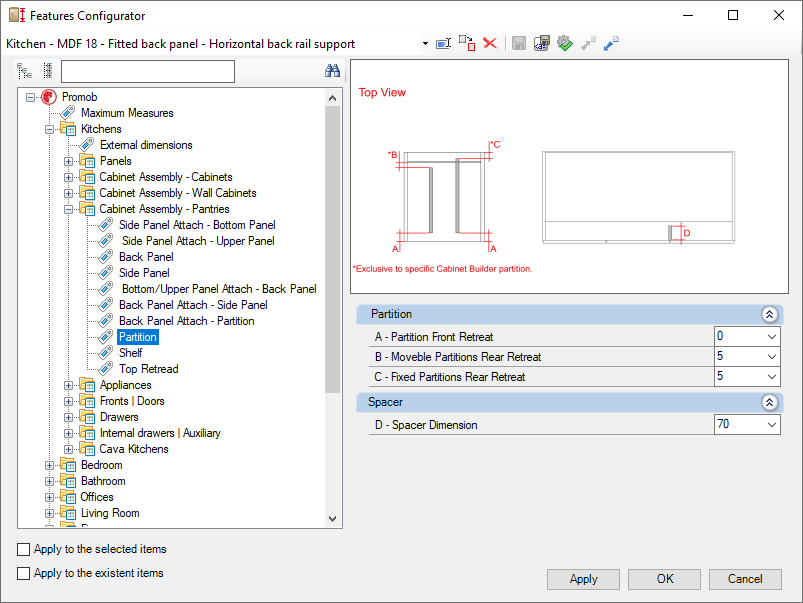Select Back Panel Attach - Partition item

[x=186, y=321]
